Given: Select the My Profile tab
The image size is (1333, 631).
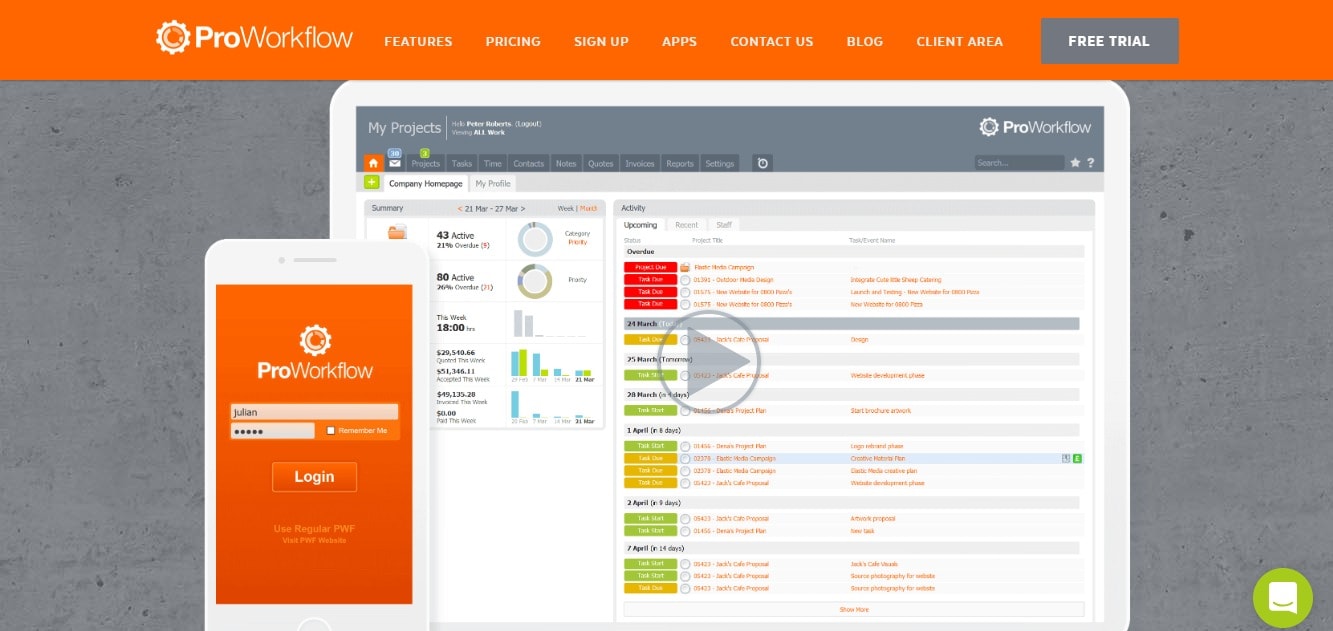Looking at the screenshot, I should coord(493,184).
